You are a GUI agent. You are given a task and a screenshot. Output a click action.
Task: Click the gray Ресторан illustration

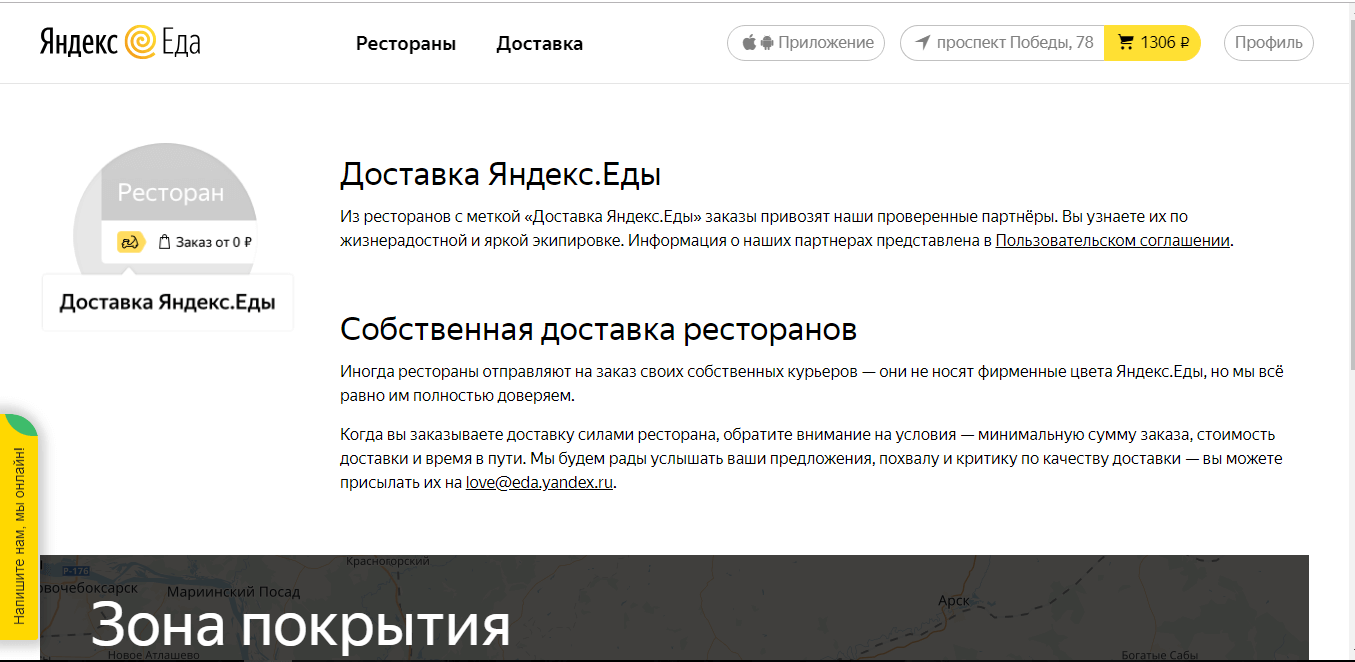pyautogui.click(x=170, y=193)
